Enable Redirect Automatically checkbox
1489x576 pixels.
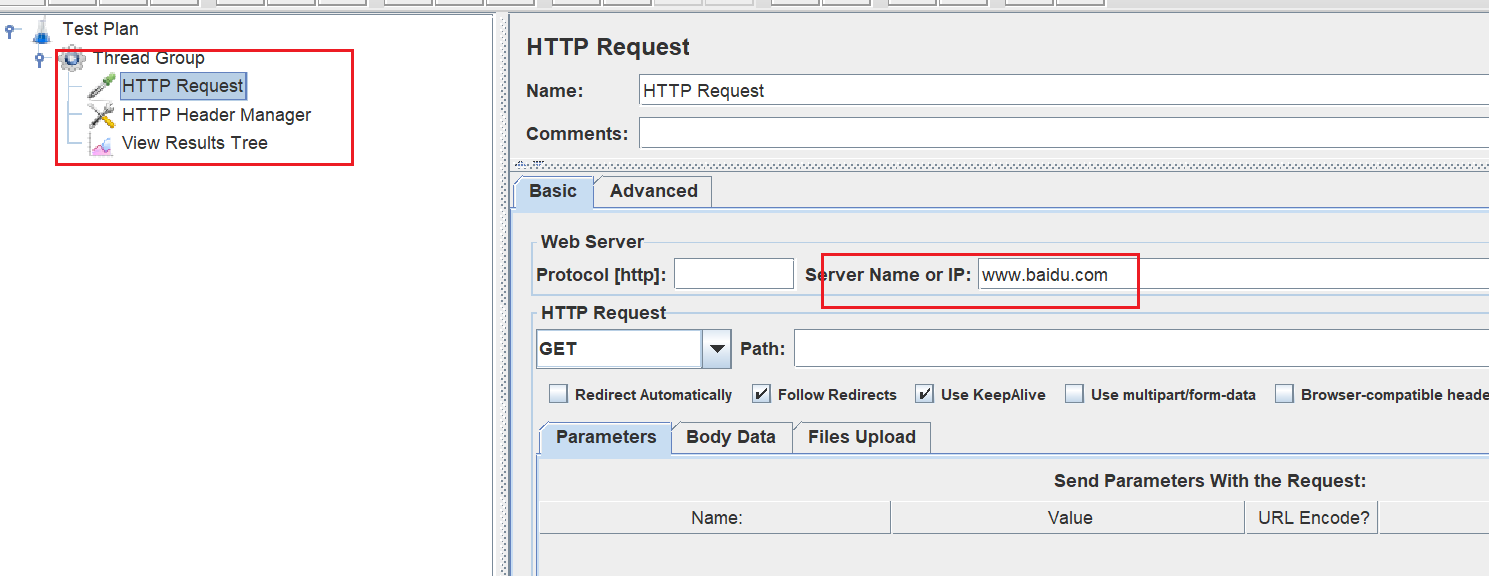tap(558, 394)
